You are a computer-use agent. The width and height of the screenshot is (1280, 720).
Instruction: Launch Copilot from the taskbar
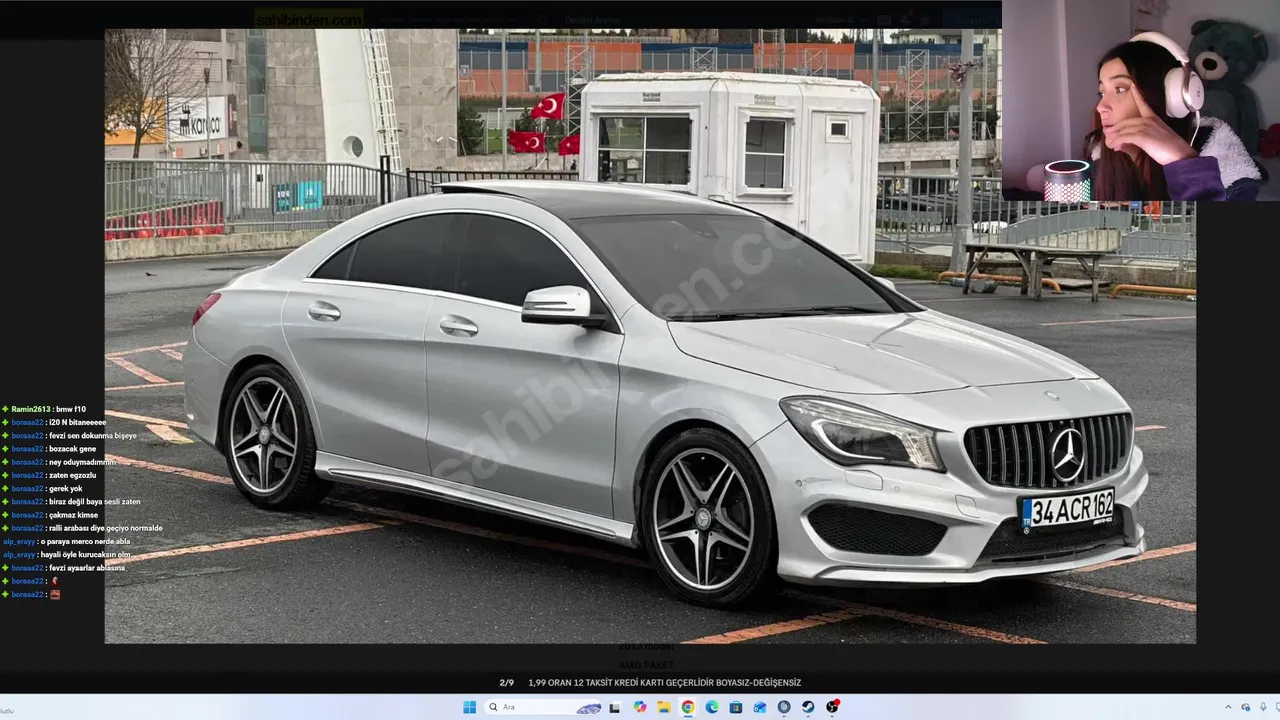pos(640,707)
